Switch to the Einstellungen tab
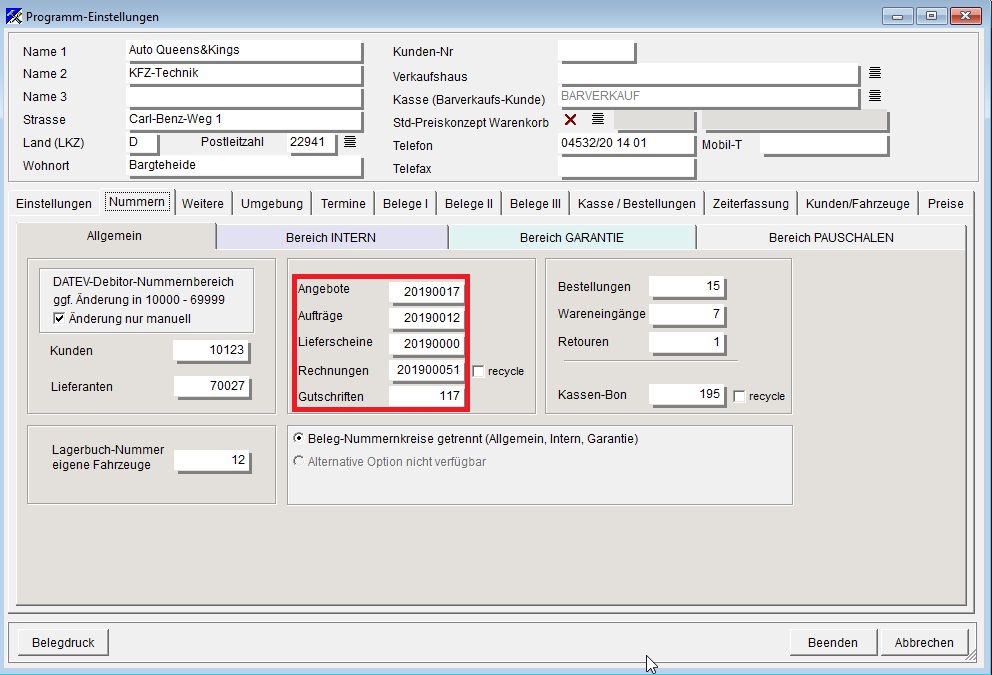 [54, 203]
